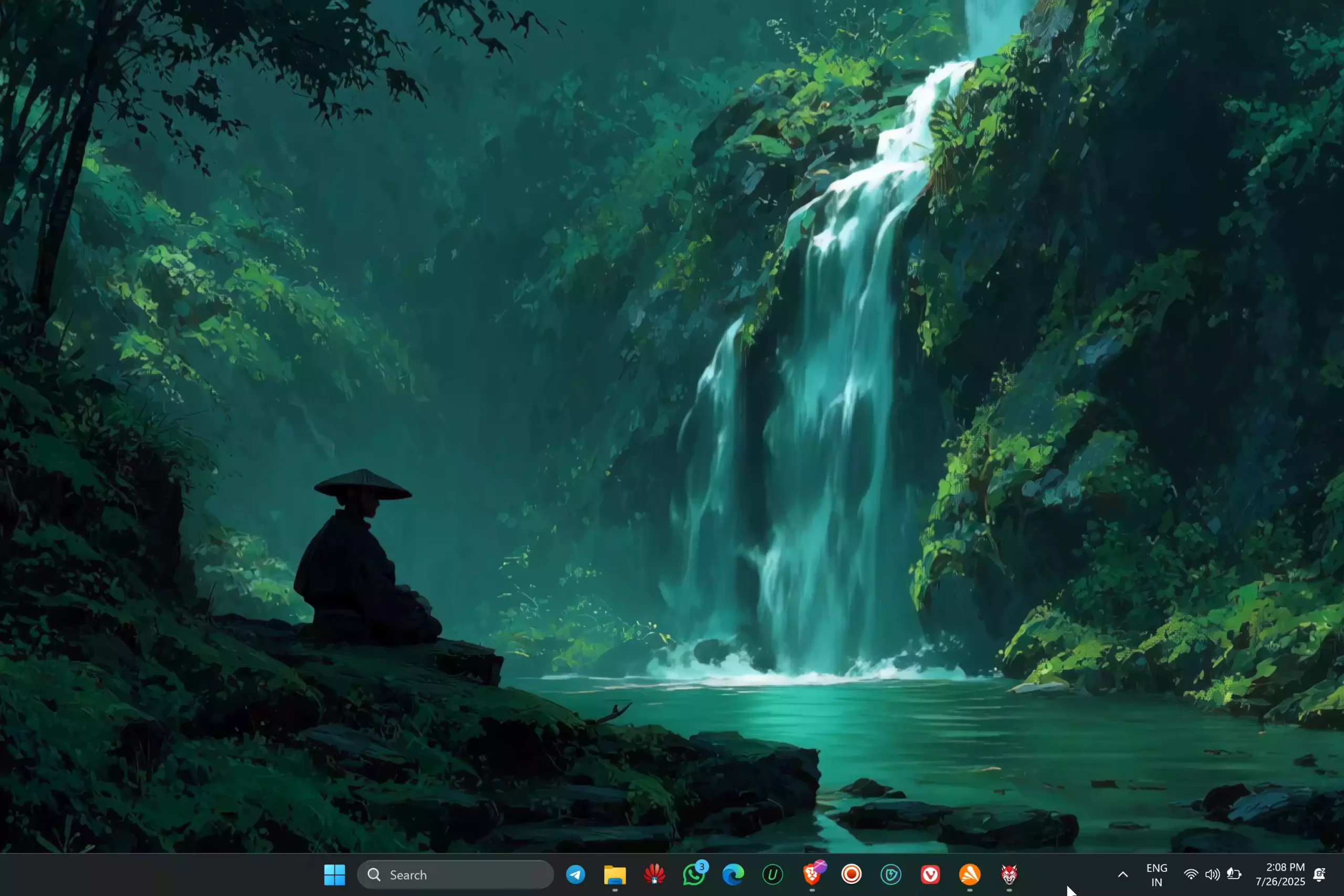Screen dimensions: 1344x896
Task: Click the speaker volume icon
Action: 1212,874
